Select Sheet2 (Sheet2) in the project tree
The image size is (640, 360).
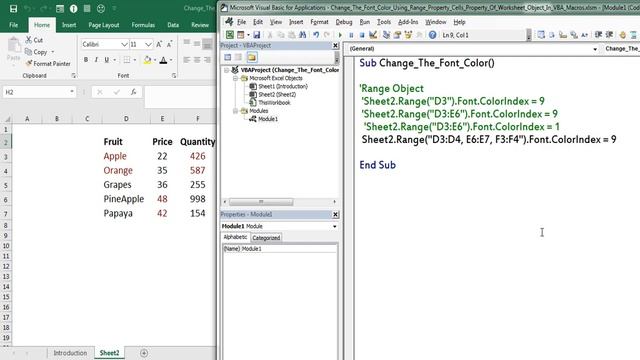tap(277, 95)
